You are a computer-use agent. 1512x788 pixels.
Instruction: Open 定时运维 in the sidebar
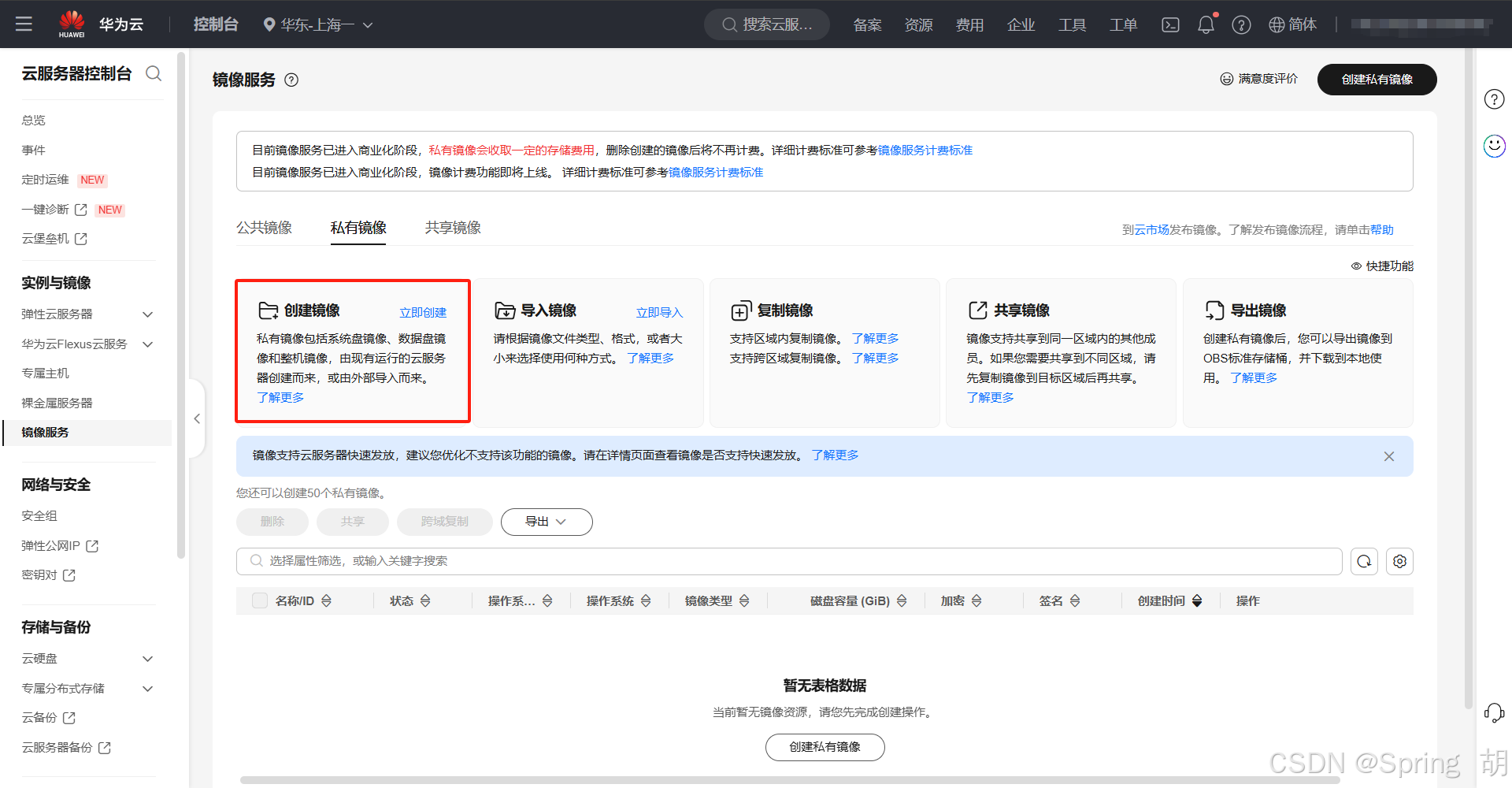pos(46,180)
